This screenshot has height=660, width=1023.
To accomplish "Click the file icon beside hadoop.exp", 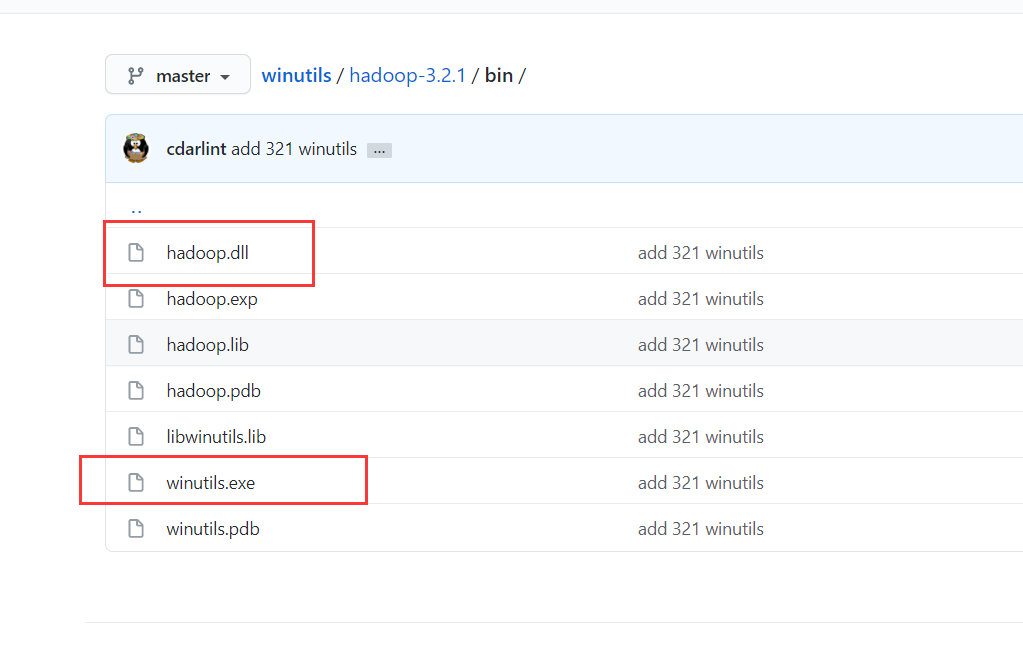I will [x=135, y=298].
